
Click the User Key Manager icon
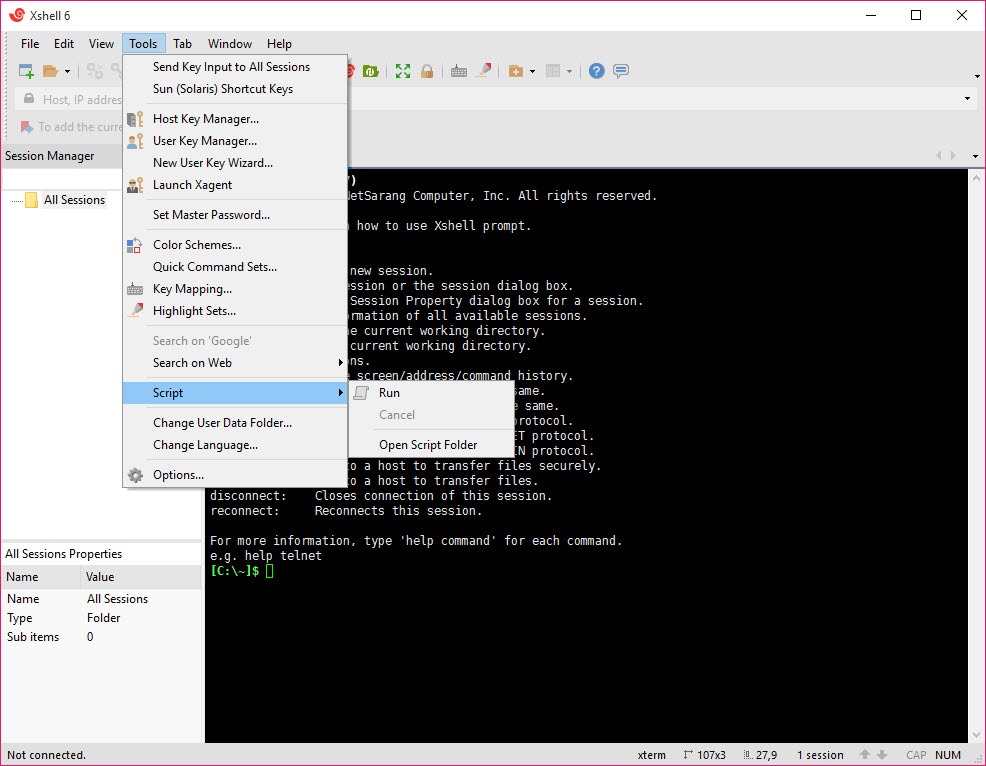(x=135, y=141)
